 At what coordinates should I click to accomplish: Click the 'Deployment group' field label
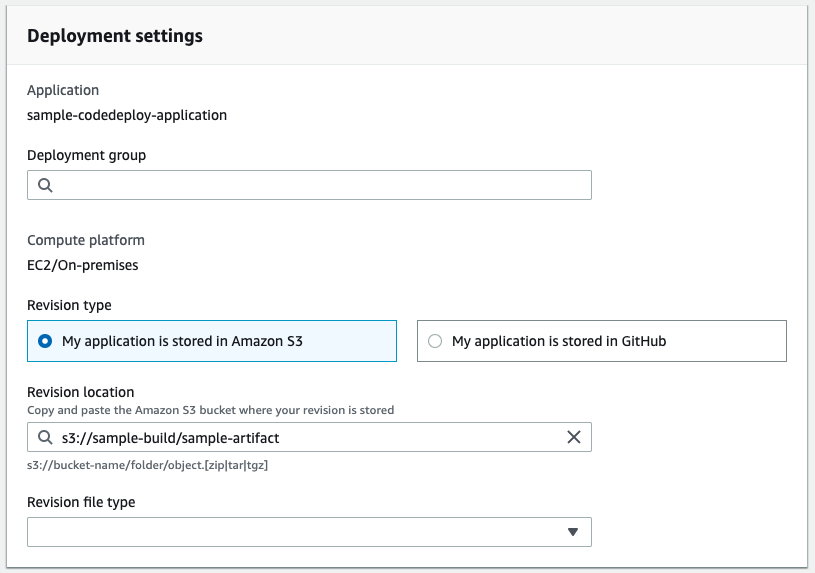point(87,155)
